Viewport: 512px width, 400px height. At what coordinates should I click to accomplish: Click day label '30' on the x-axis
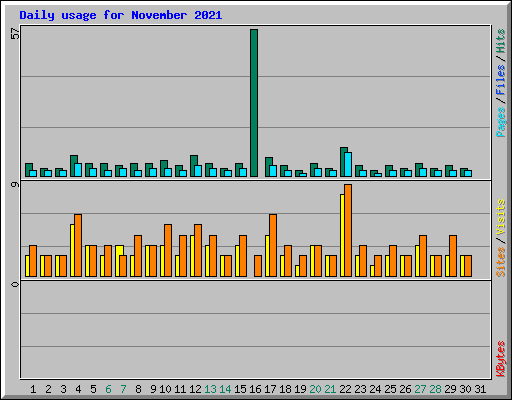[465, 389]
